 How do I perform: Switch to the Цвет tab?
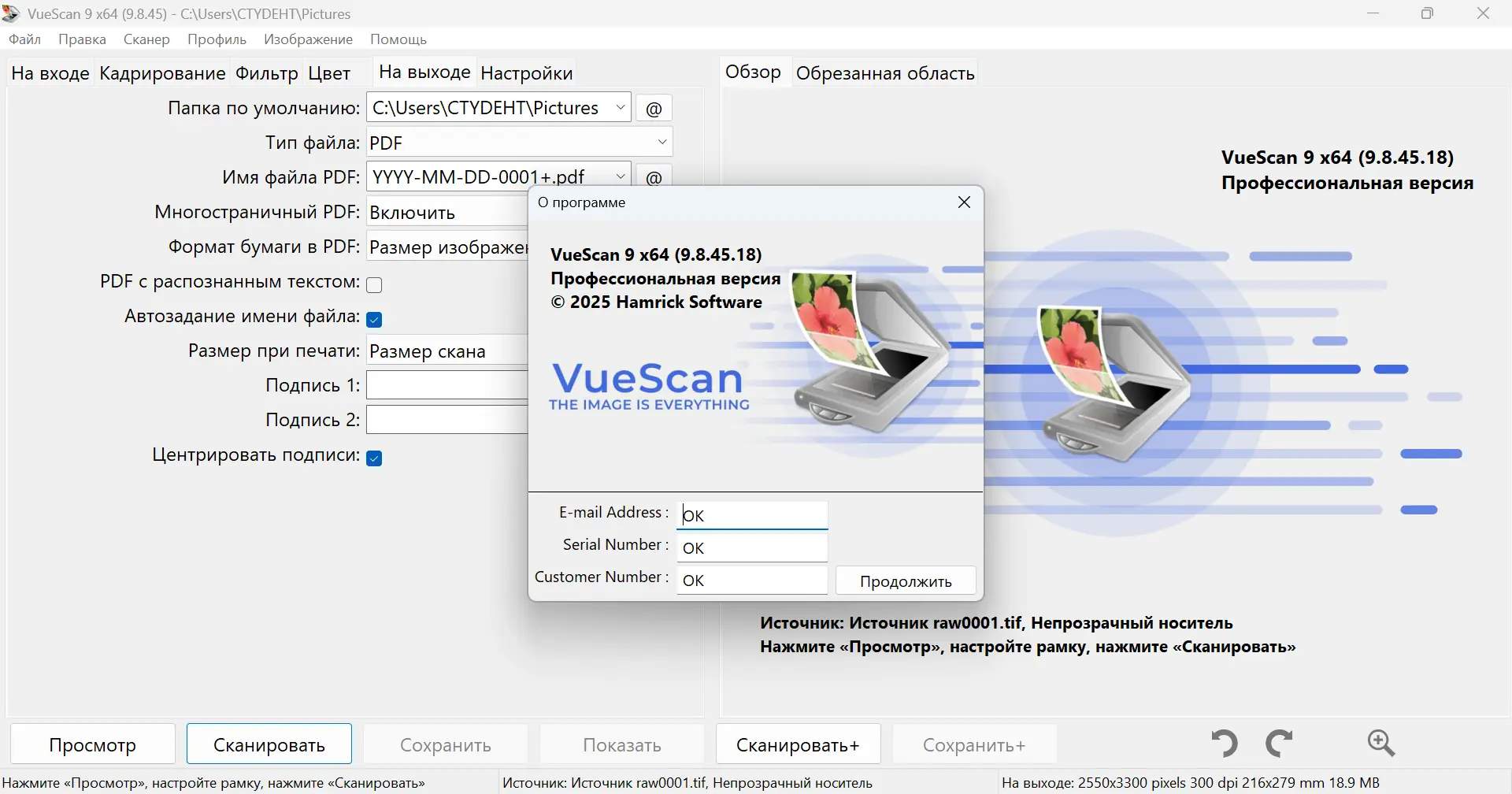[329, 73]
